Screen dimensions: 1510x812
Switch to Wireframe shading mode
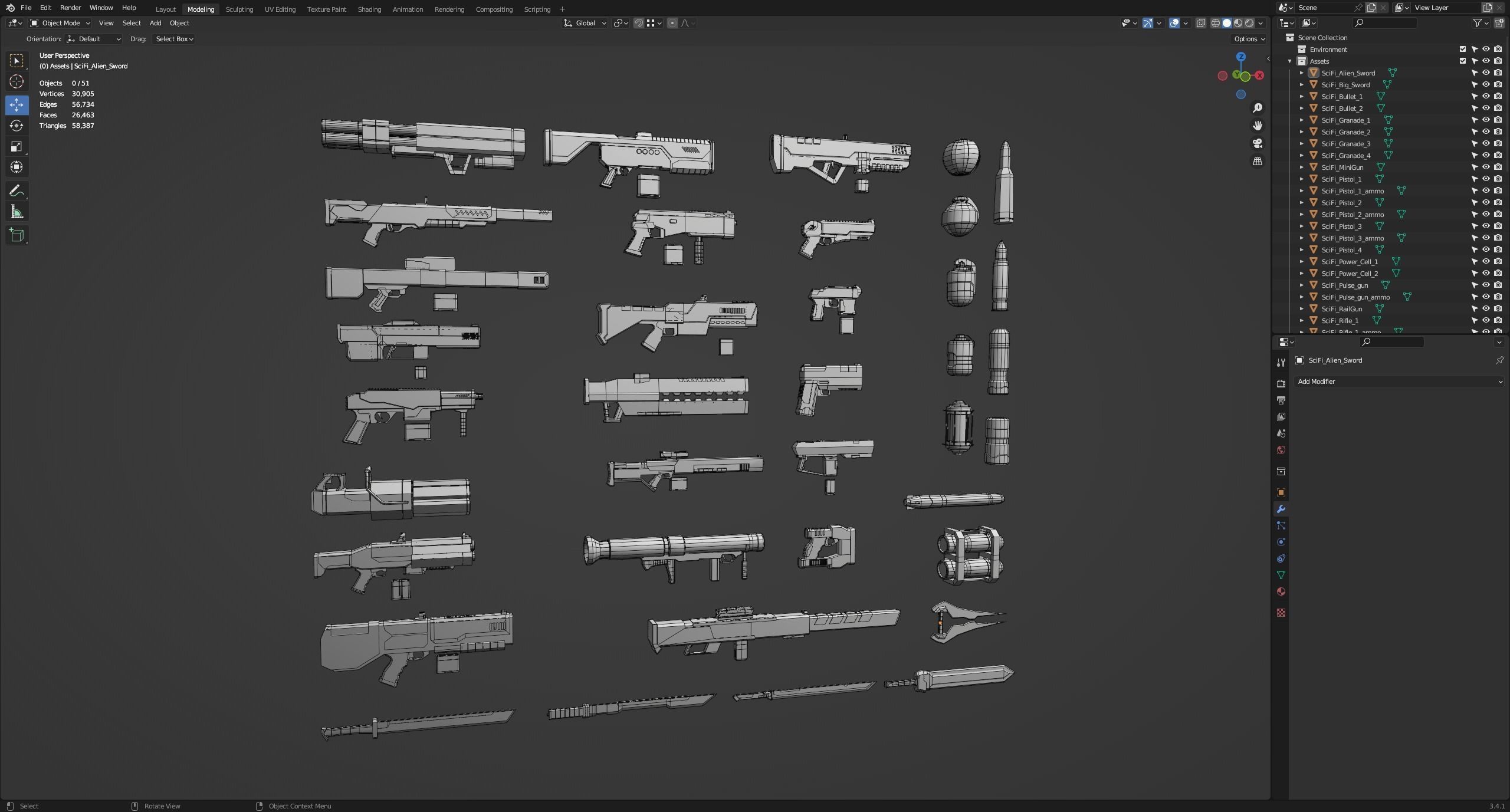(1215, 23)
